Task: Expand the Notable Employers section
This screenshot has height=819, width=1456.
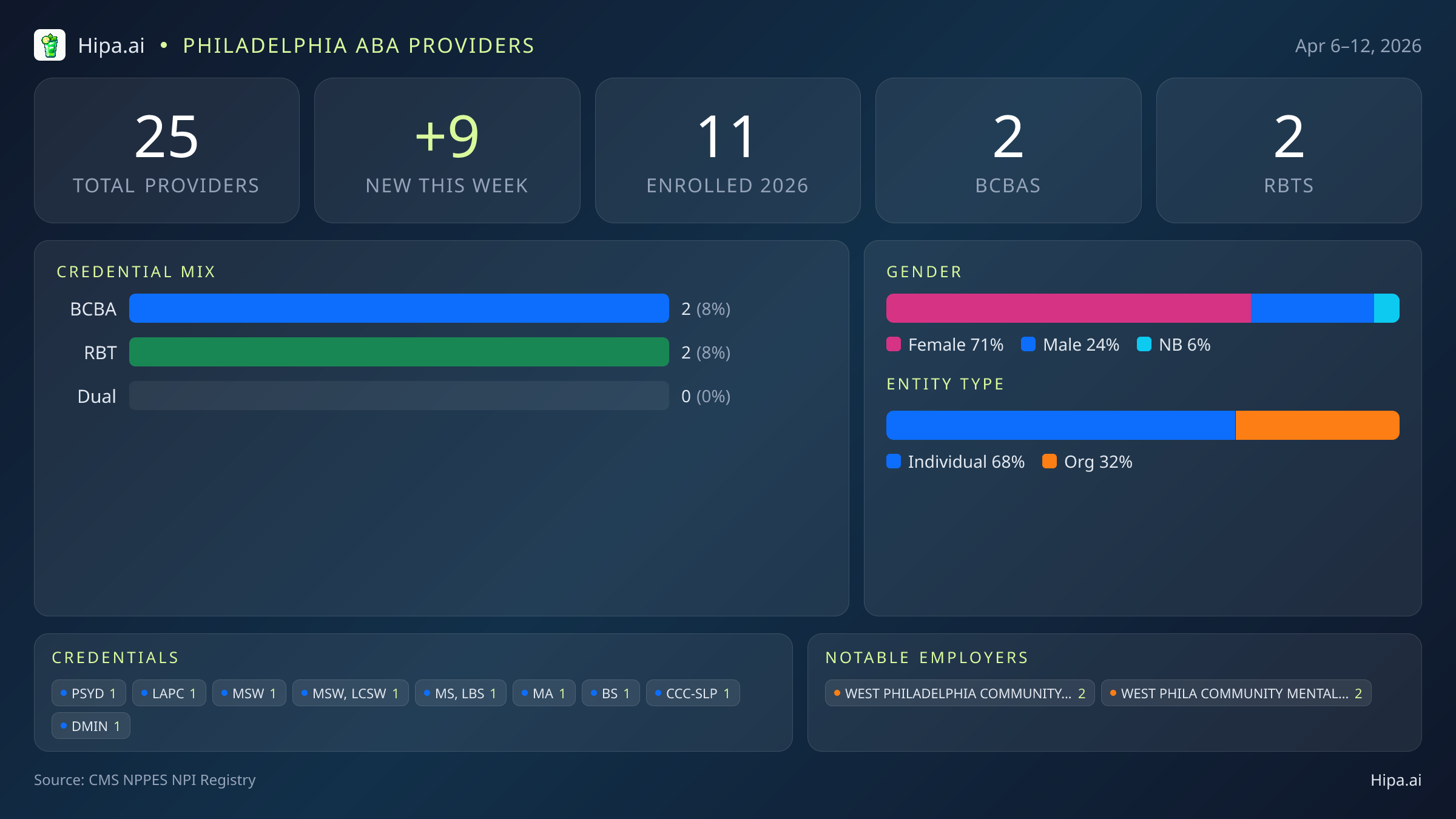Action: click(x=926, y=658)
